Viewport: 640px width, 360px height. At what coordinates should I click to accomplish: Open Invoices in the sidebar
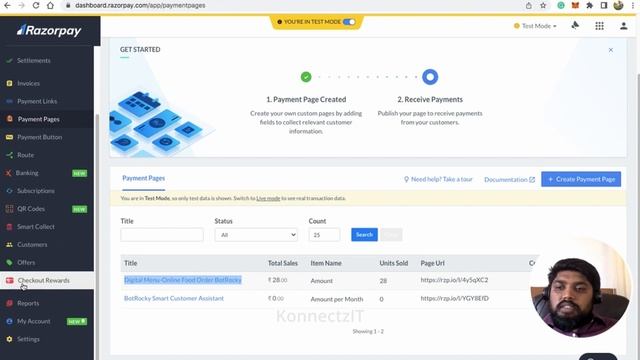point(29,83)
